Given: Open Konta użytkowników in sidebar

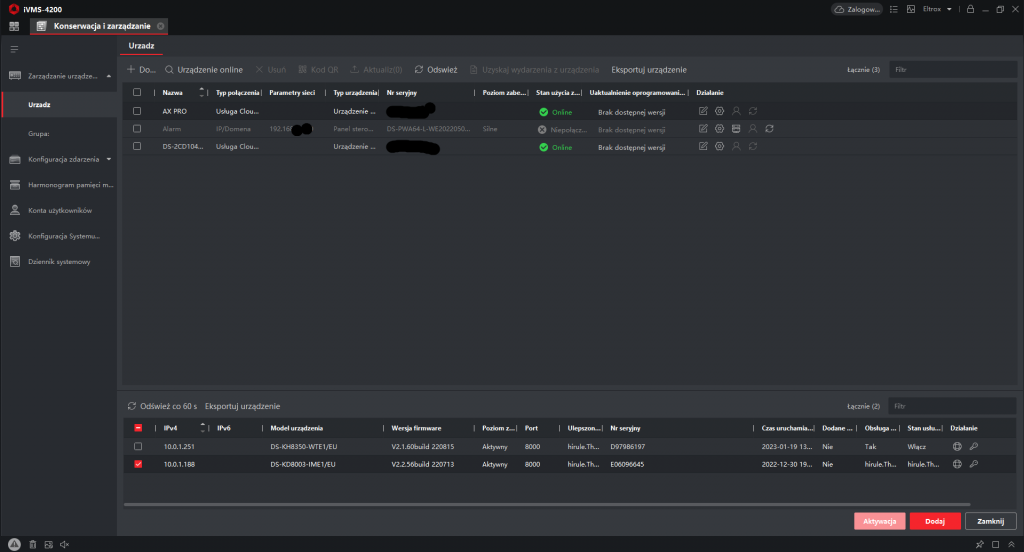Looking at the screenshot, I should [60, 210].
